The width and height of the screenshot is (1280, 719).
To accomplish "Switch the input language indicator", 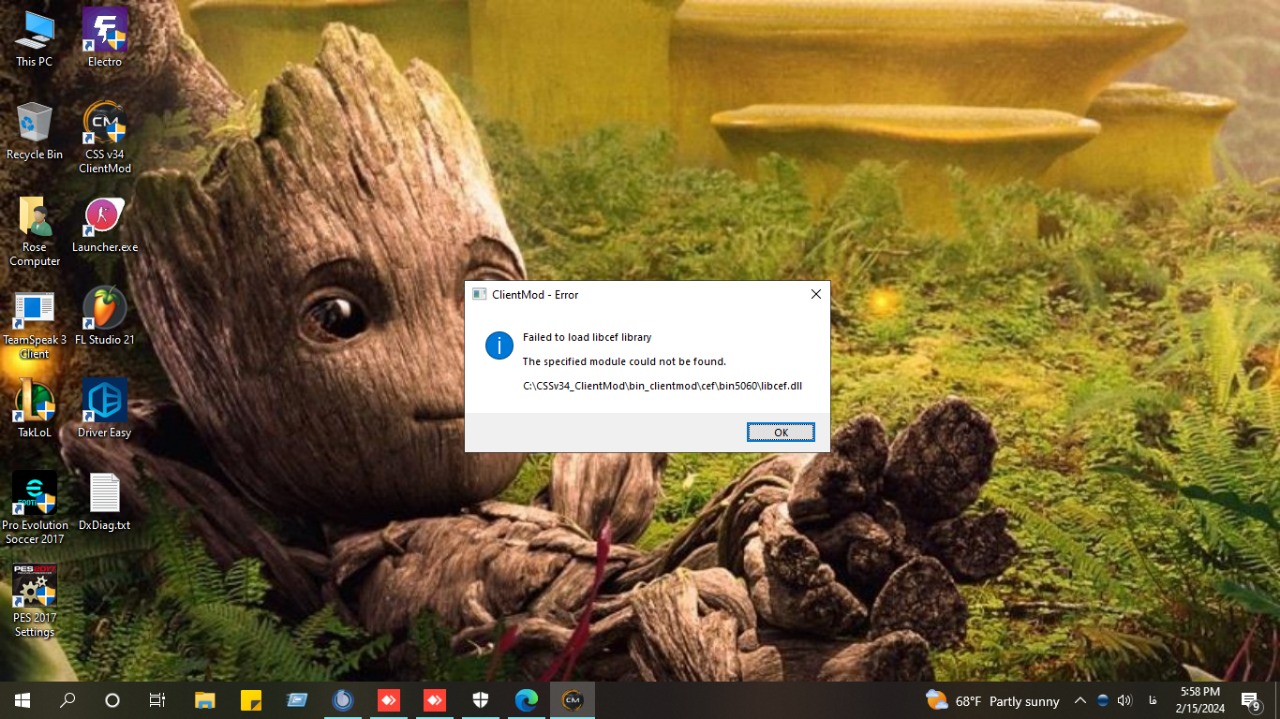I will click(x=1152, y=701).
